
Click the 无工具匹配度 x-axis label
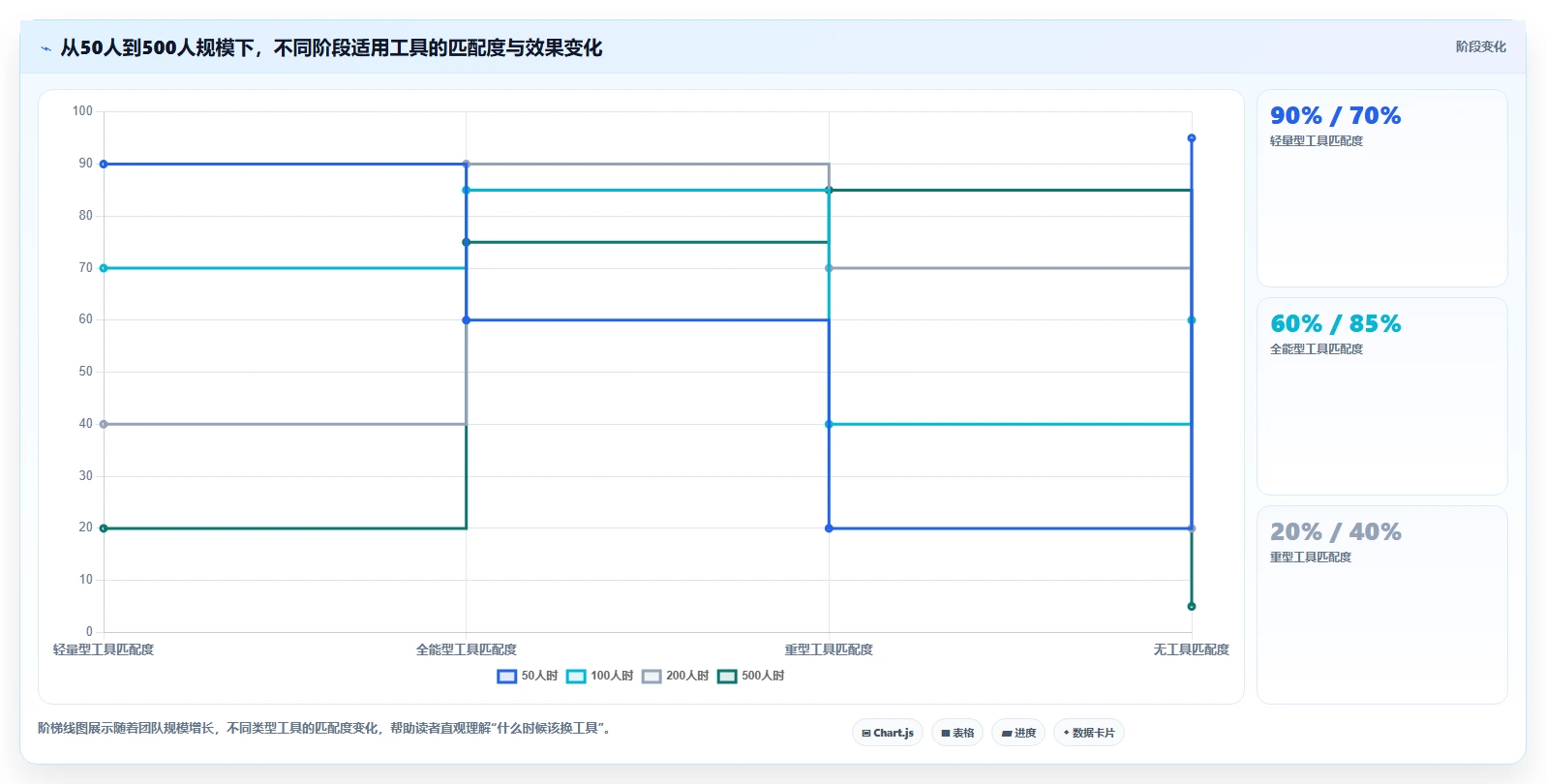1191,649
